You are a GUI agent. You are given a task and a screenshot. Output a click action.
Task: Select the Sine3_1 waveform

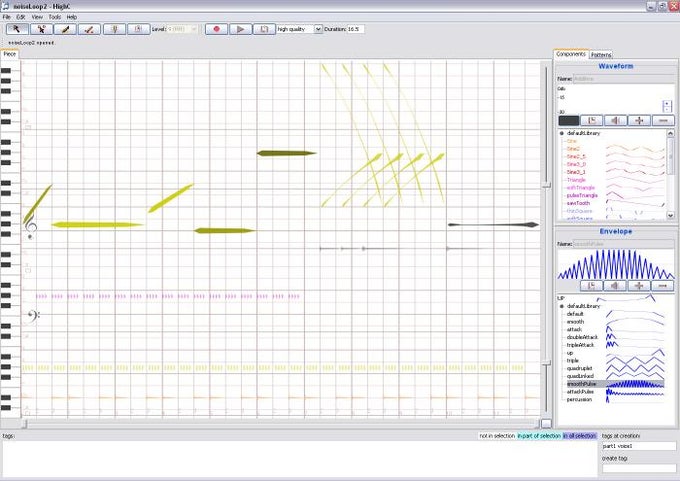[x=576, y=172]
